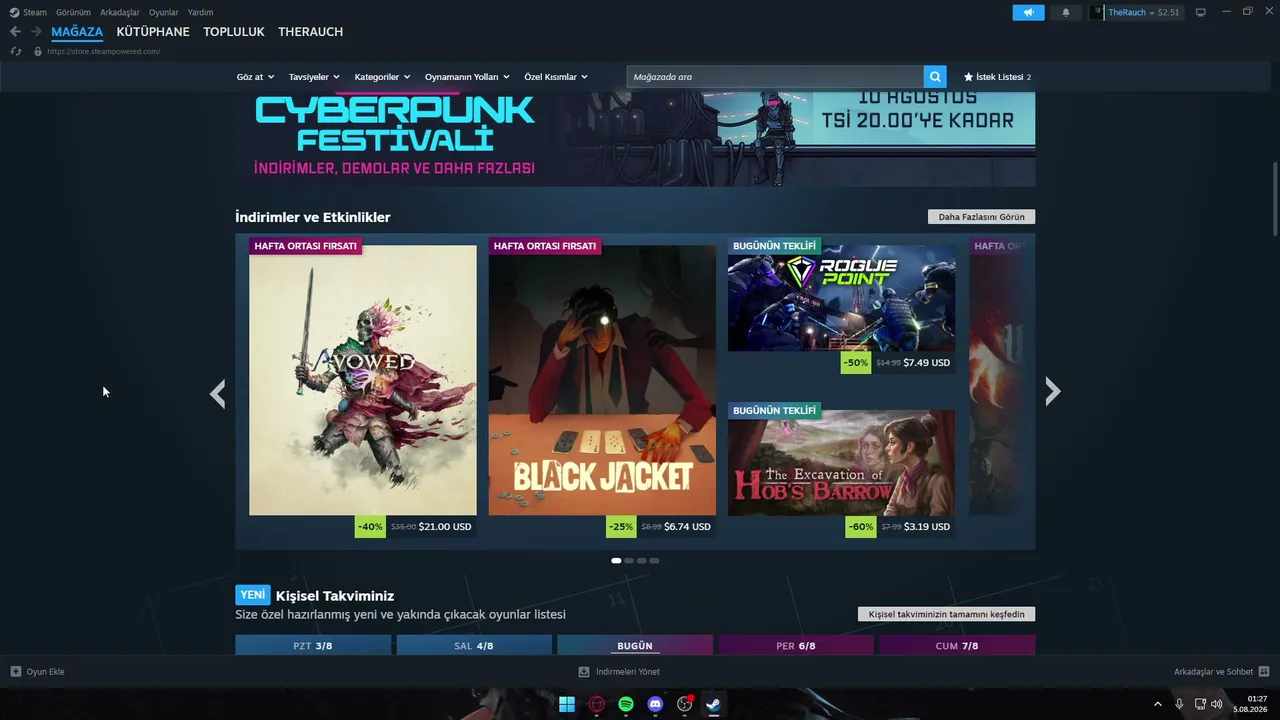Select the BUGÜN day tab
1280x720 pixels.
click(635, 645)
